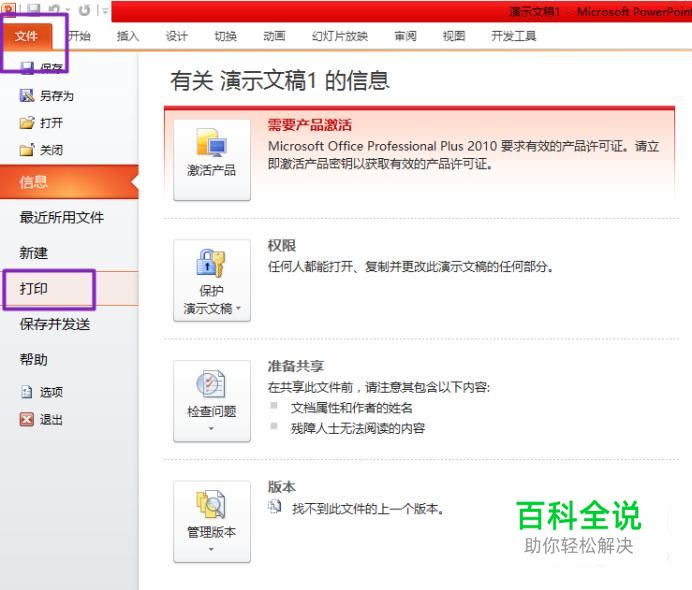Click the 退出 label text
The height and width of the screenshot is (590, 692).
tap(51, 419)
